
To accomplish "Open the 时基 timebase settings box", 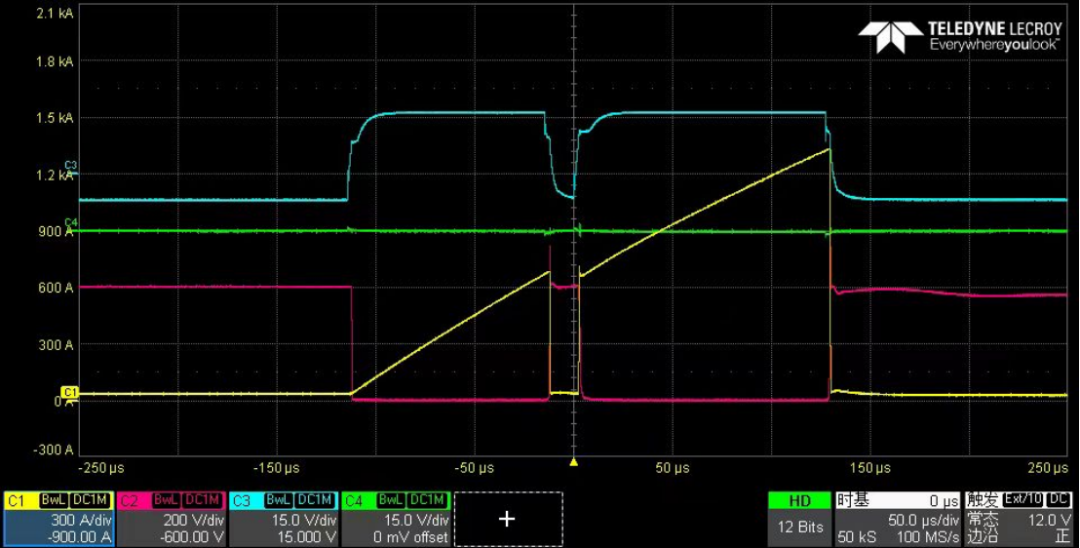I will (897, 518).
